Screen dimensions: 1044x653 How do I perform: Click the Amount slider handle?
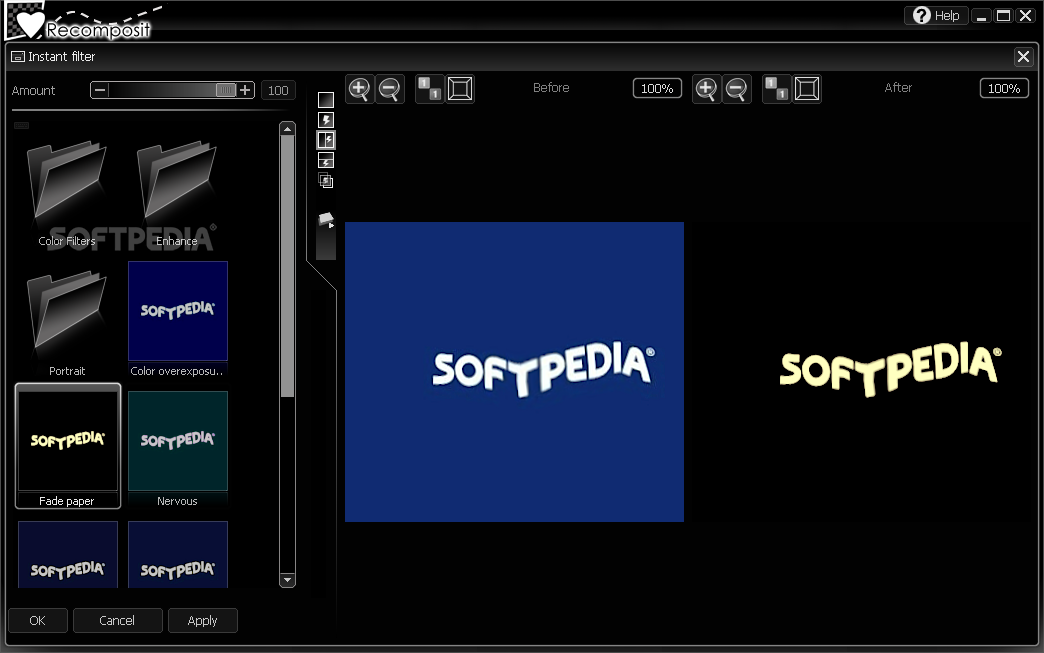click(x=226, y=90)
